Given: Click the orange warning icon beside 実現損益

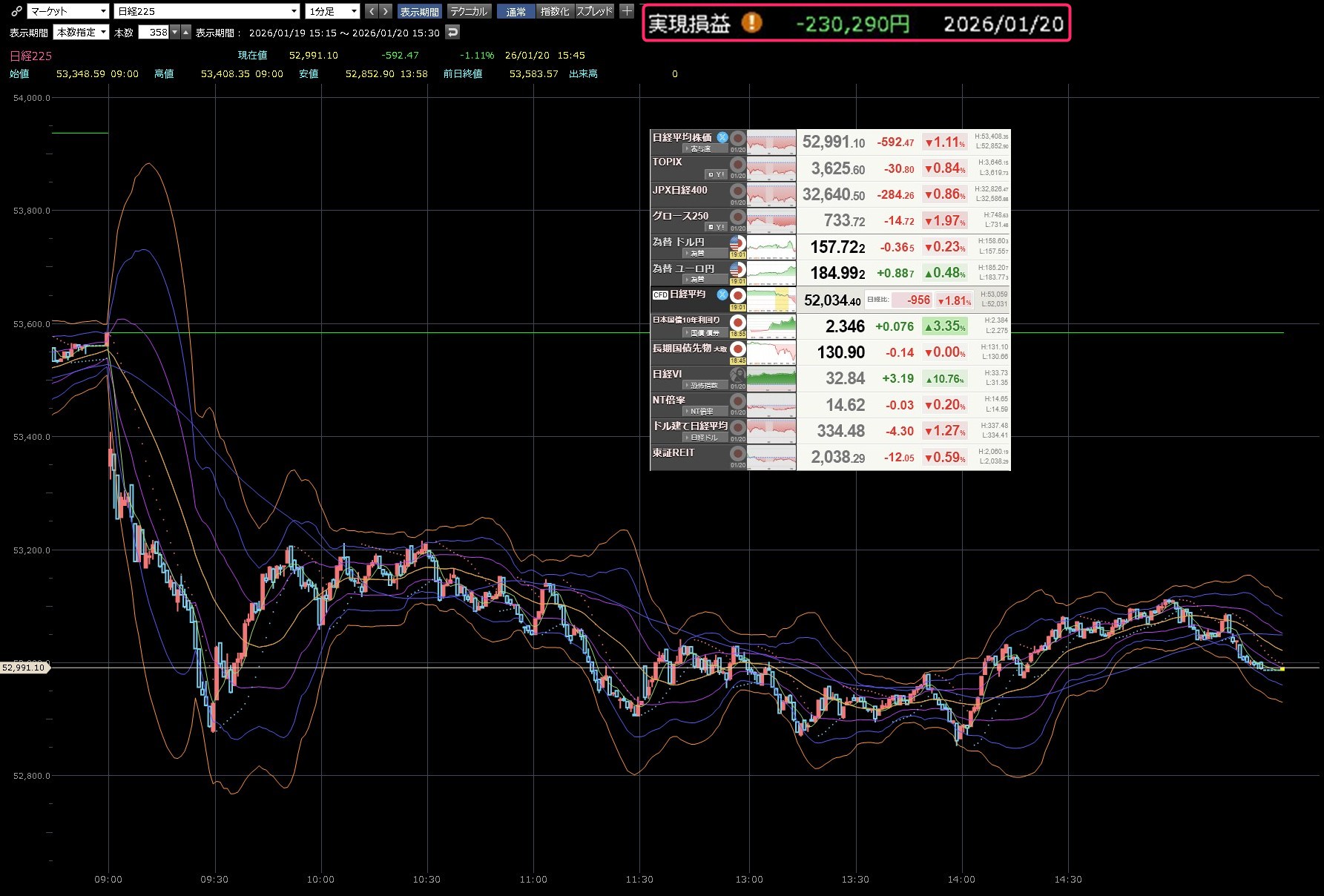Looking at the screenshot, I should pos(751,23).
